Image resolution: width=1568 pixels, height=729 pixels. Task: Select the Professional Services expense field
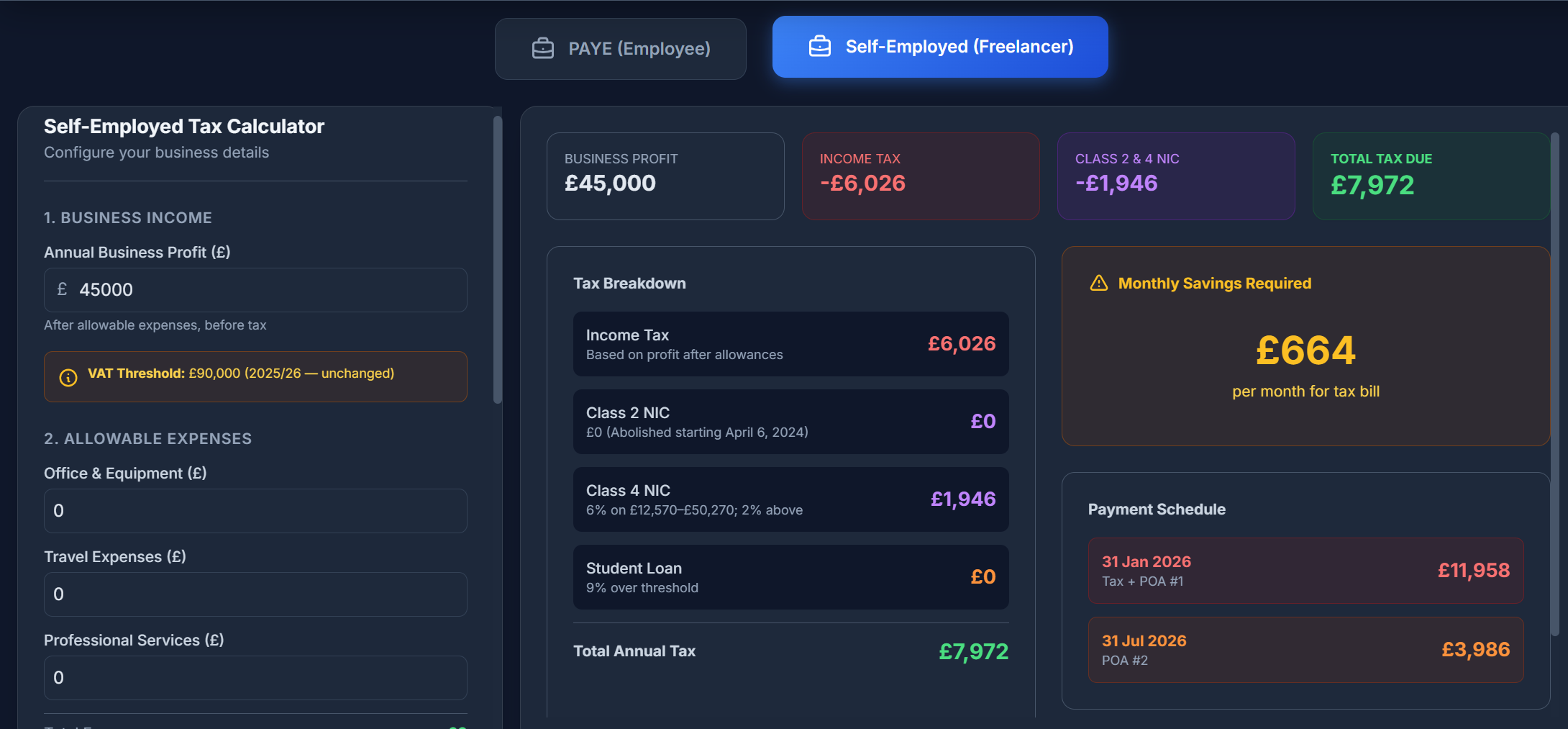click(x=255, y=677)
